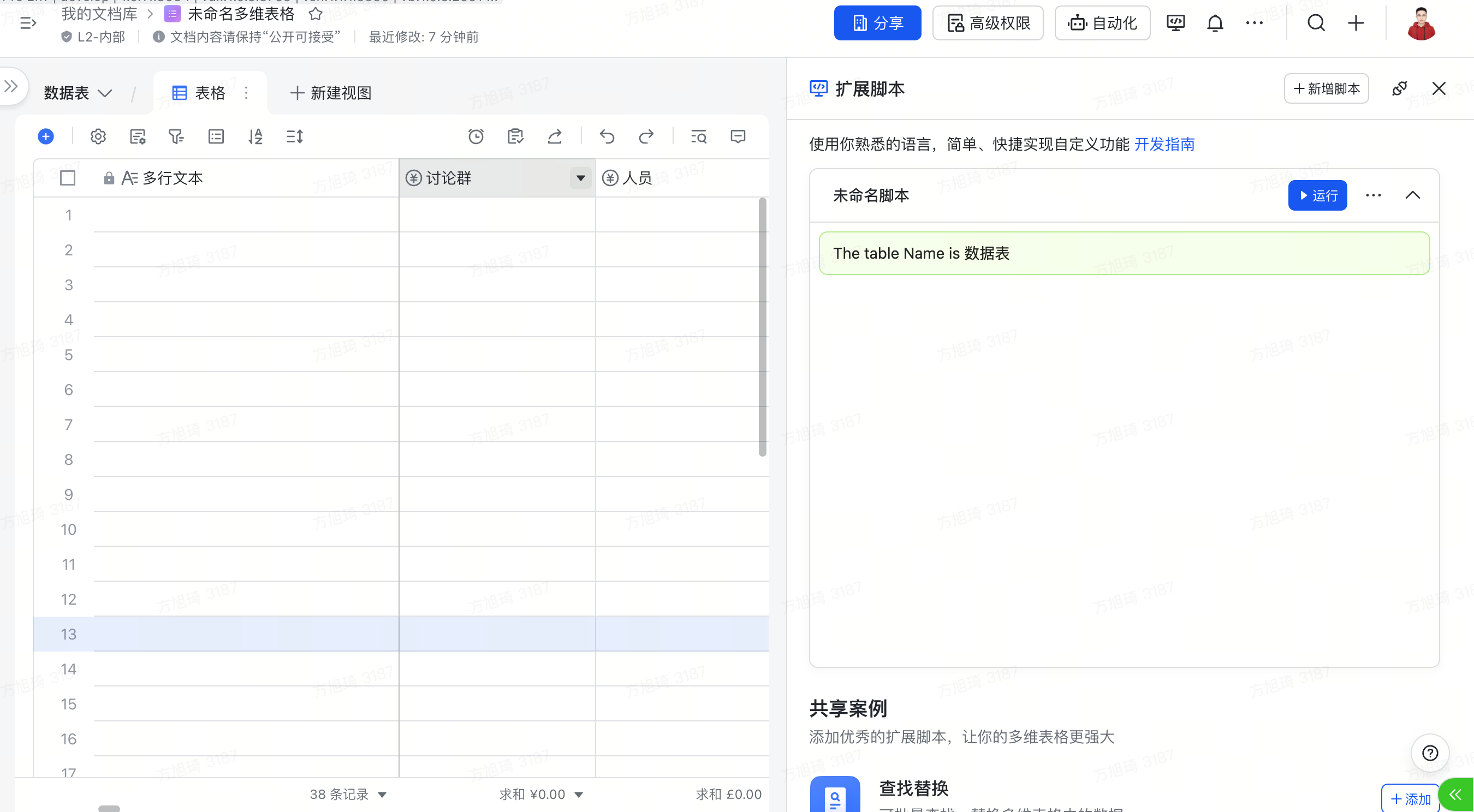The height and width of the screenshot is (812, 1474).
Task: Tick the select-all checkbox in table header
Action: click(x=68, y=178)
